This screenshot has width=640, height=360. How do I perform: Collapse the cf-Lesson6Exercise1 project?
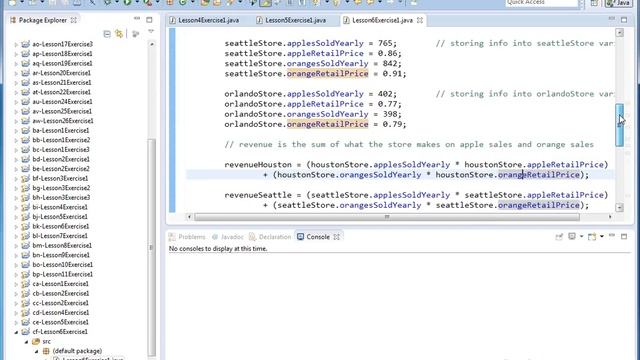tap(16, 332)
